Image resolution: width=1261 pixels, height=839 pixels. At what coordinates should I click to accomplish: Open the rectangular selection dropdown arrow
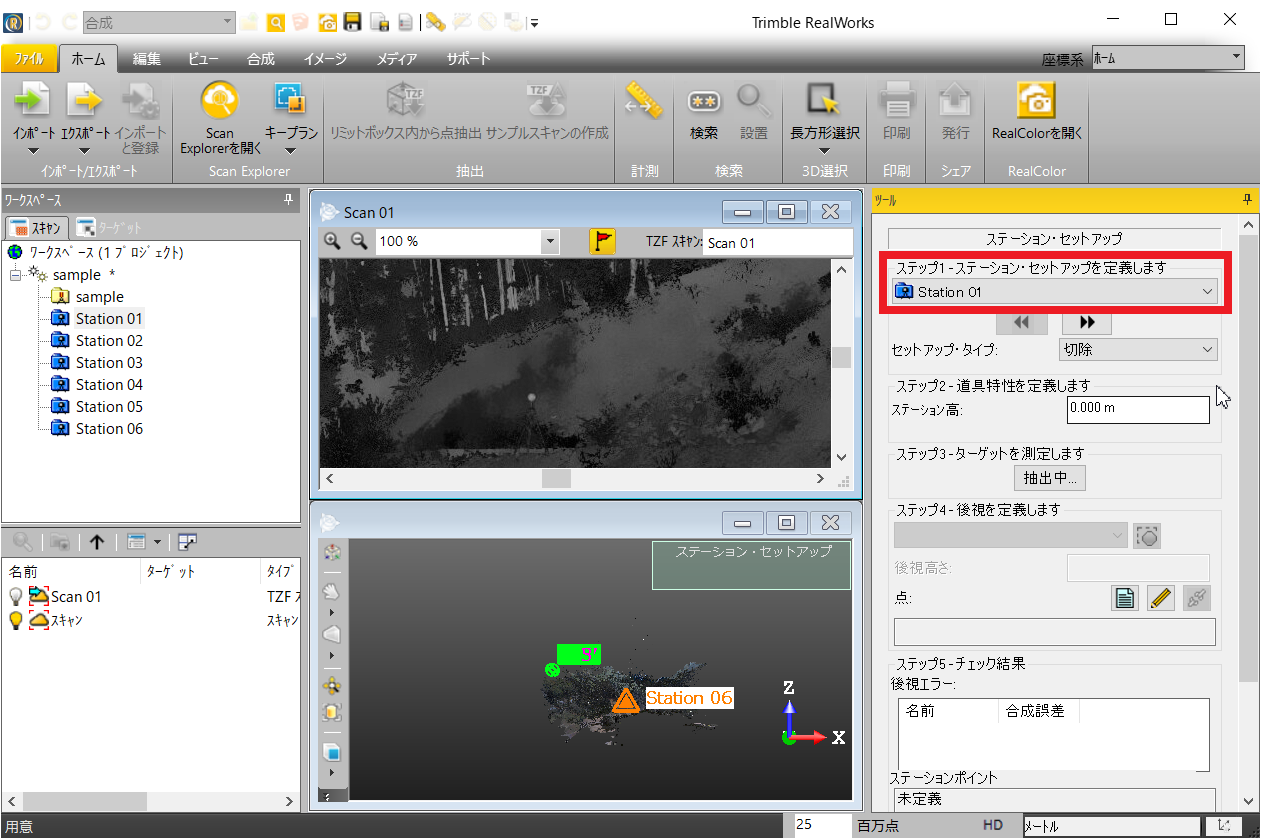(823, 152)
